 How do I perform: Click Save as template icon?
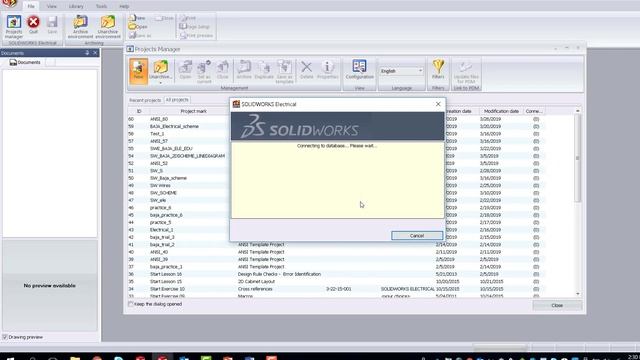[x=284, y=71]
